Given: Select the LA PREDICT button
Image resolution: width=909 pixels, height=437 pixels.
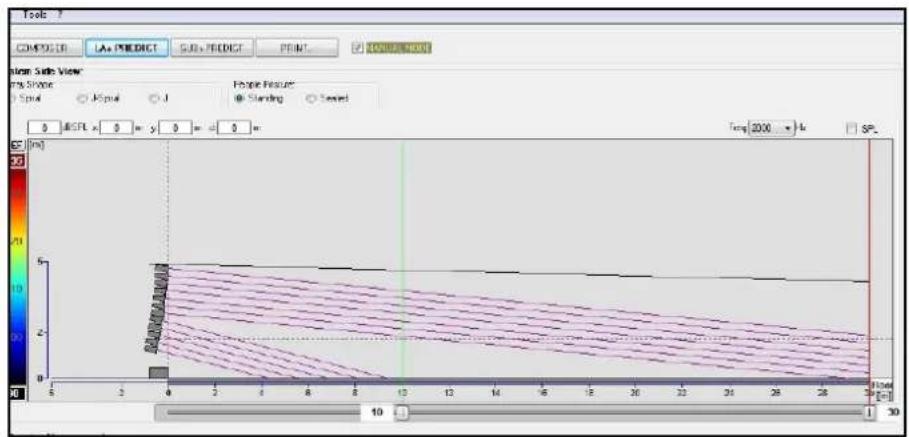Looking at the screenshot, I should point(127,48).
